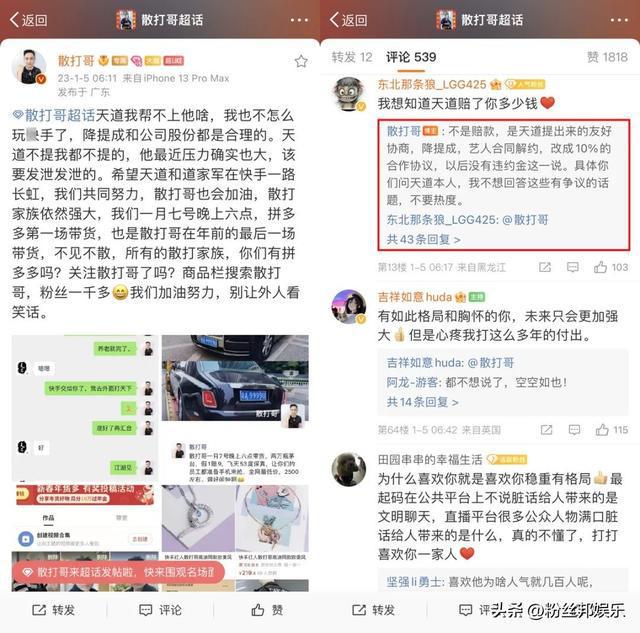The image size is (640, 633).
Task: Expand 共14条回复 replies
Action: (422, 402)
